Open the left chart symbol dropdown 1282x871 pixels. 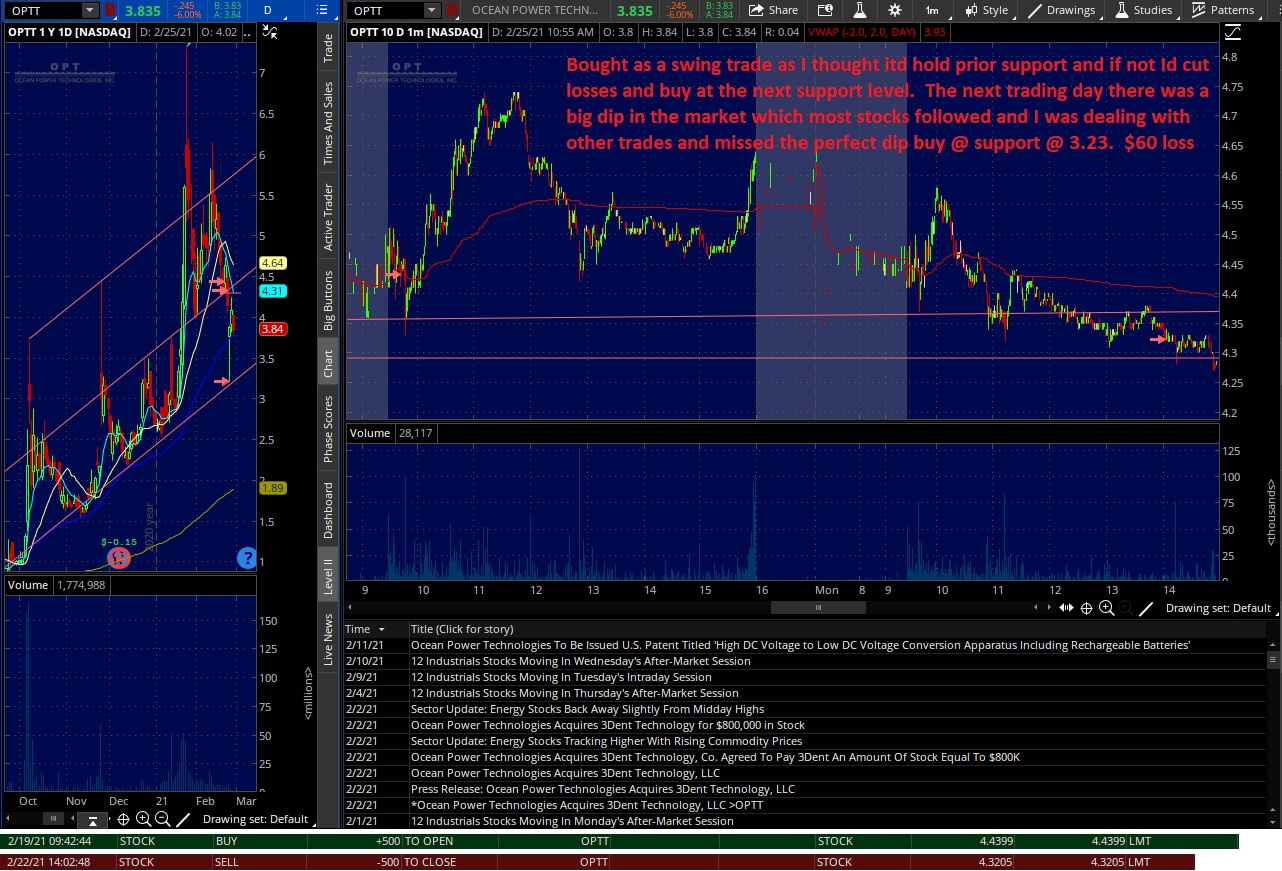pos(89,10)
